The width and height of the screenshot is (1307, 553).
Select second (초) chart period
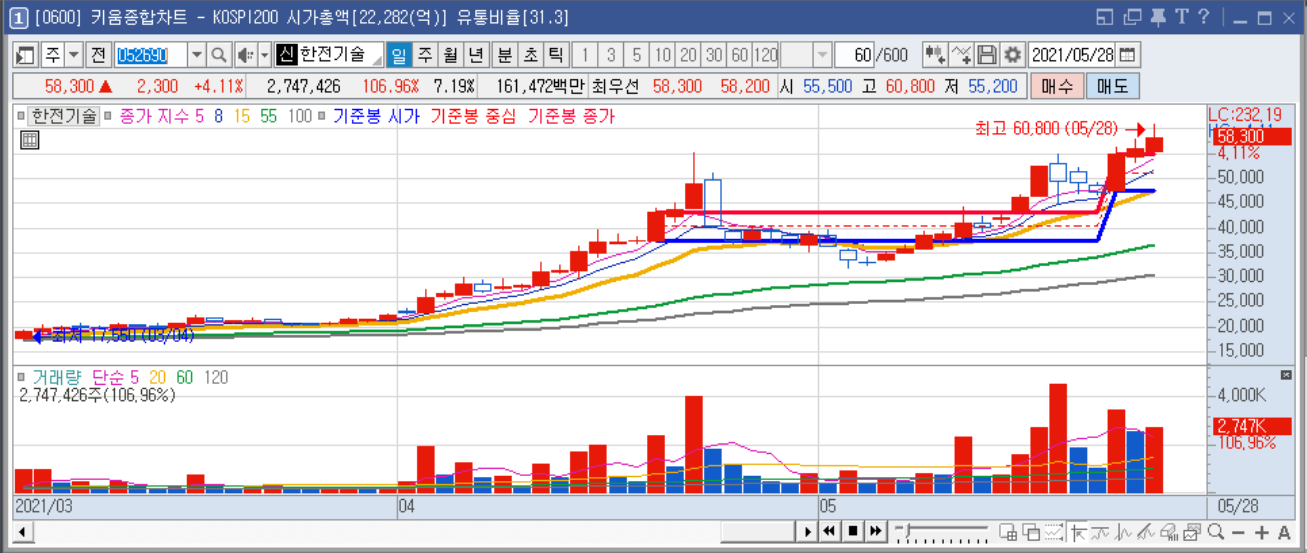(x=531, y=54)
